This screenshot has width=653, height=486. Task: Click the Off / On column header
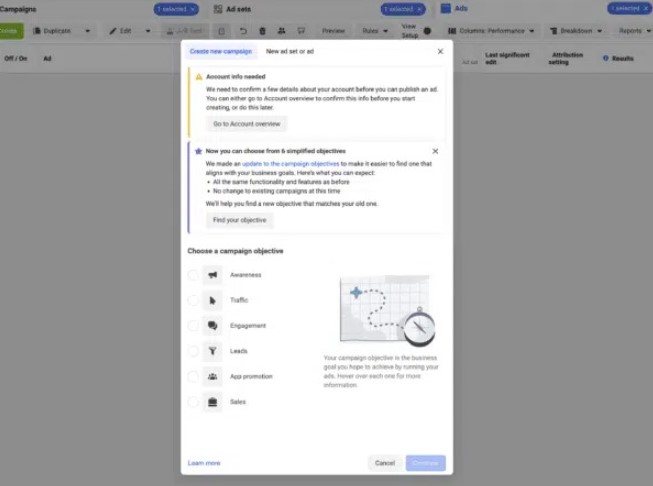16,59
